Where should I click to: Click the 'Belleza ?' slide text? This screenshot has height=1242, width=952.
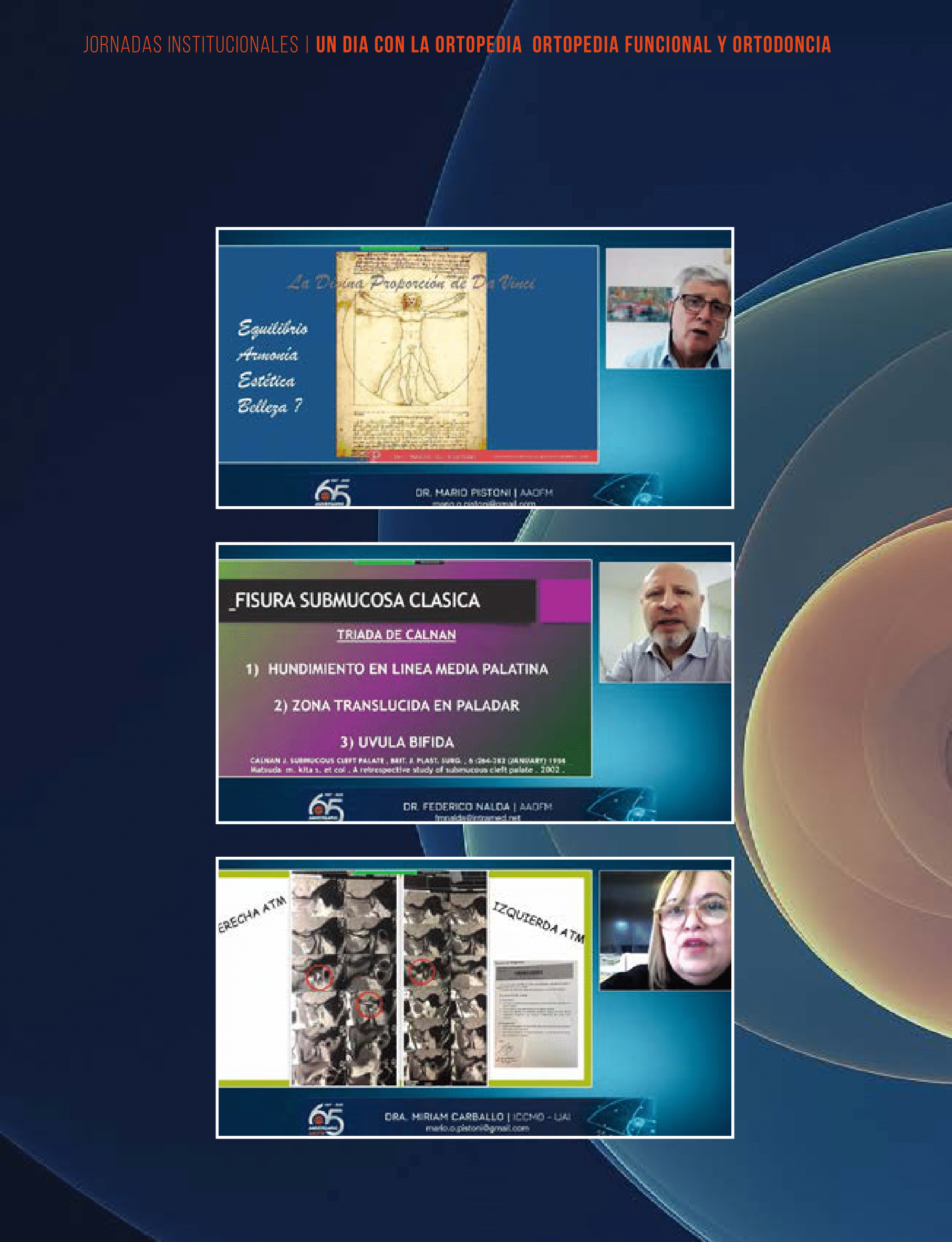(270, 406)
